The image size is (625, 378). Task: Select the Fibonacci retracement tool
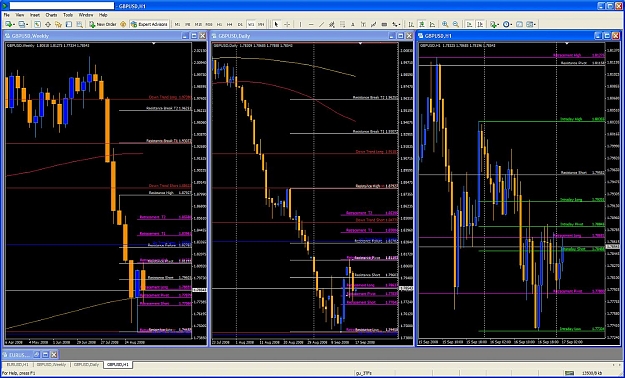[342, 24]
